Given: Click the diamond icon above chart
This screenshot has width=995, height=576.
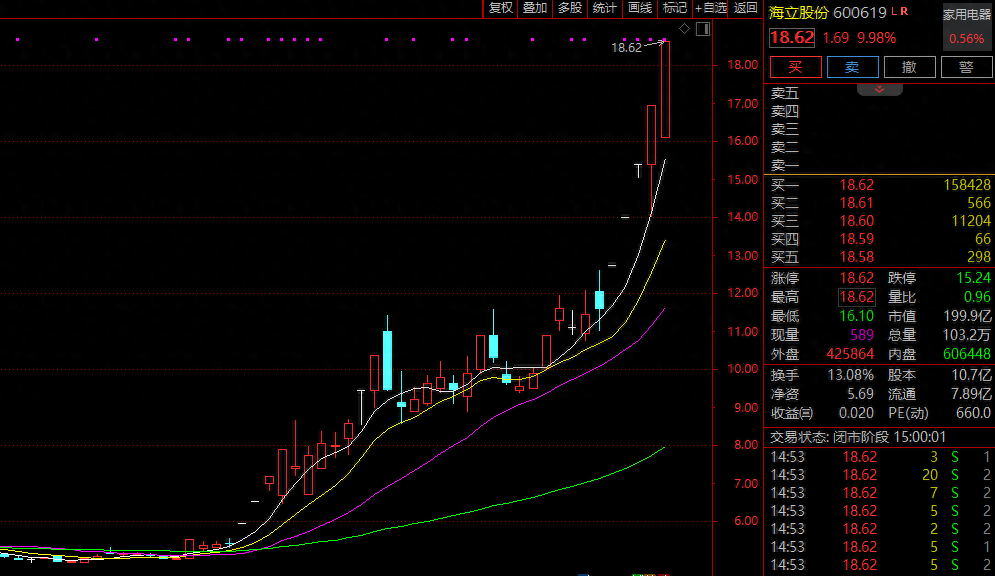Looking at the screenshot, I should [x=684, y=29].
